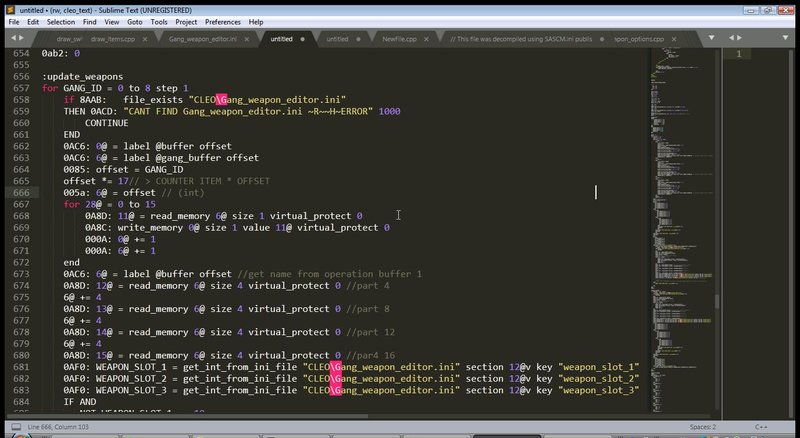This screenshot has width=800, height=438.
Task: Click the 0A8C: write_memory line
Action: click(x=237, y=228)
